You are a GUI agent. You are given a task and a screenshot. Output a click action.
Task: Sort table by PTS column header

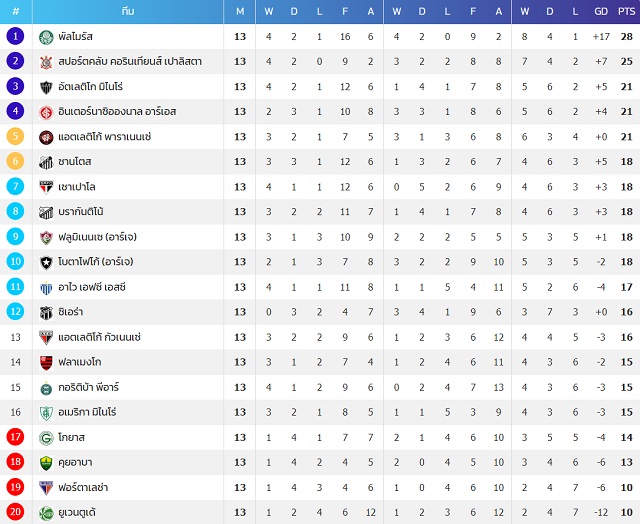click(627, 11)
